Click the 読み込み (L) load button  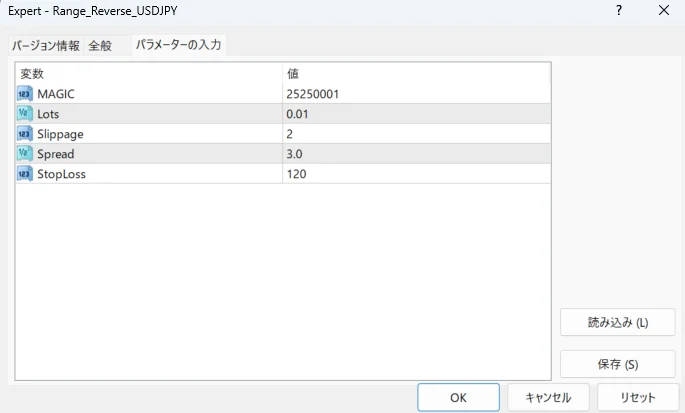pyautogui.click(x=617, y=322)
